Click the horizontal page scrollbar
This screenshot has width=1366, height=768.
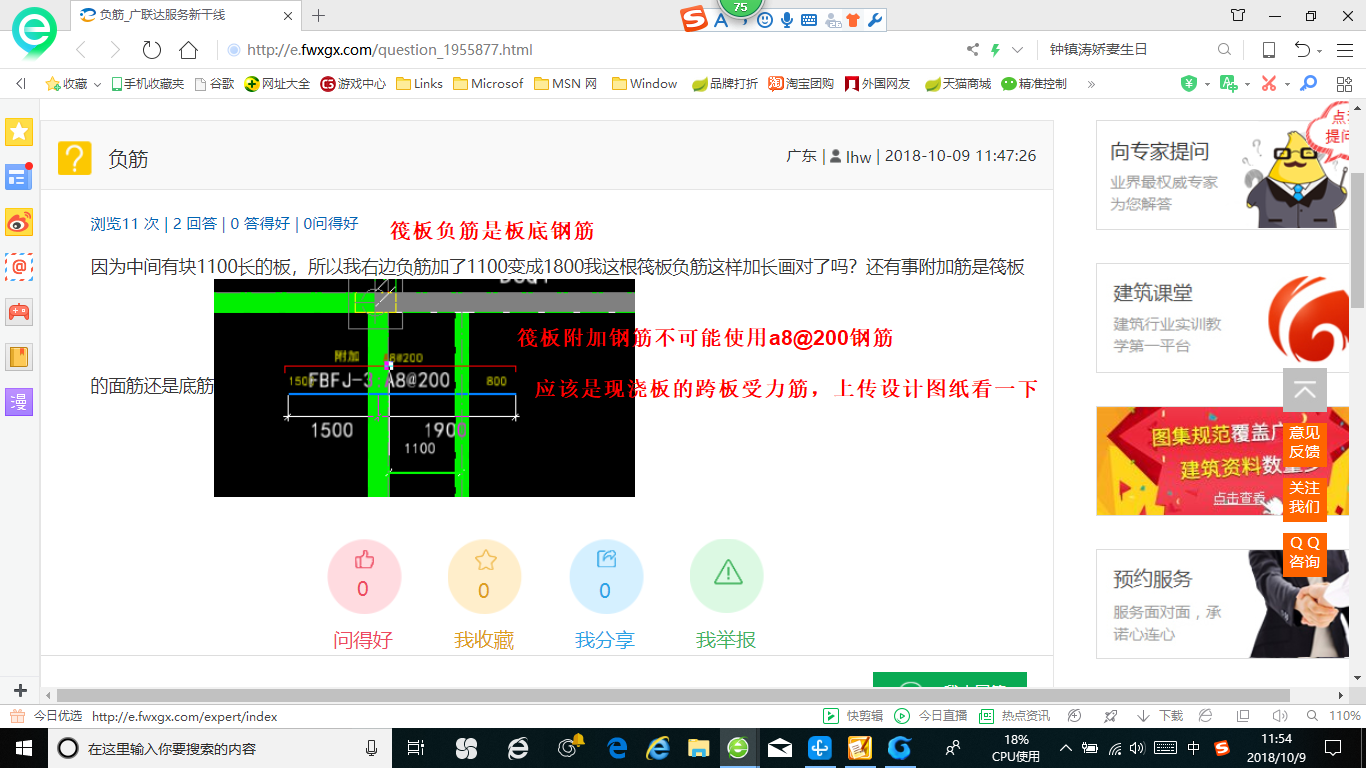point(673,695)
